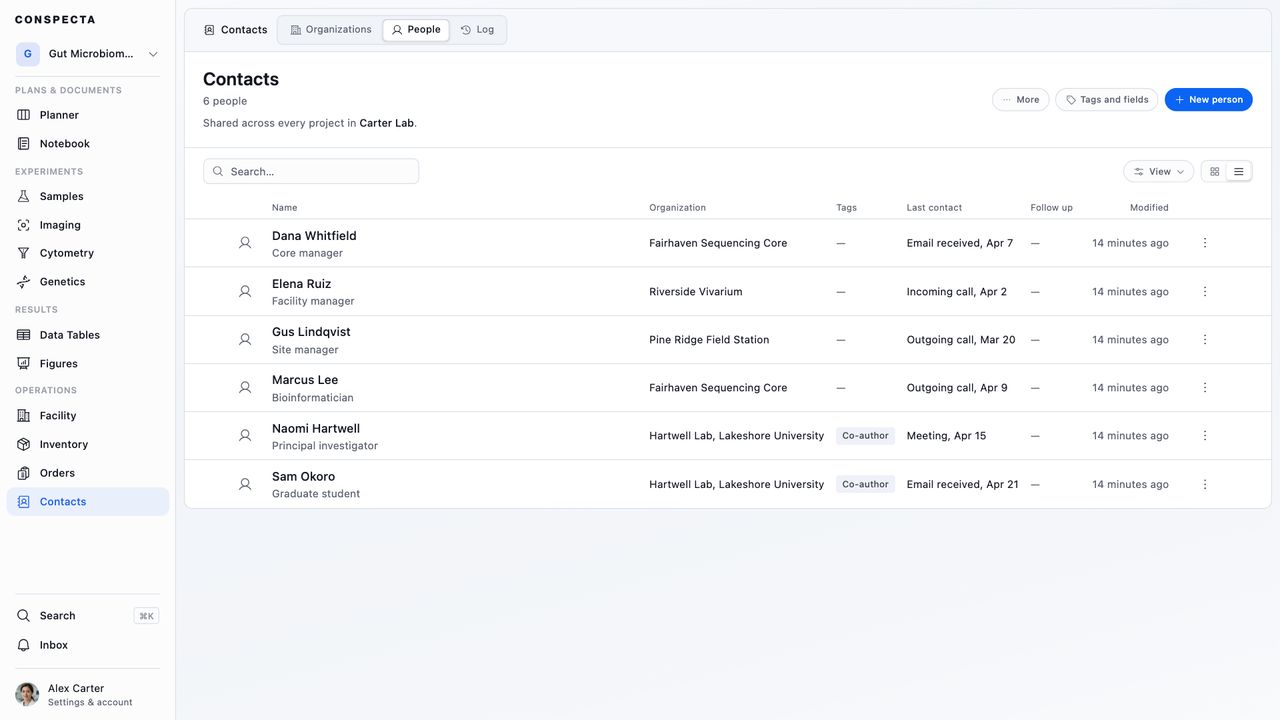This screenshot has height=720, width=1280.
Task: Open Data Tables via its table icon
Action: [24, 335]
